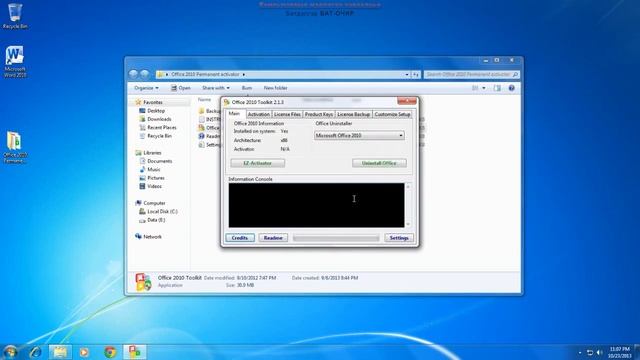Open the Office 2010 Permanent archive on desktop
The image size is (640, 360).
15,147
